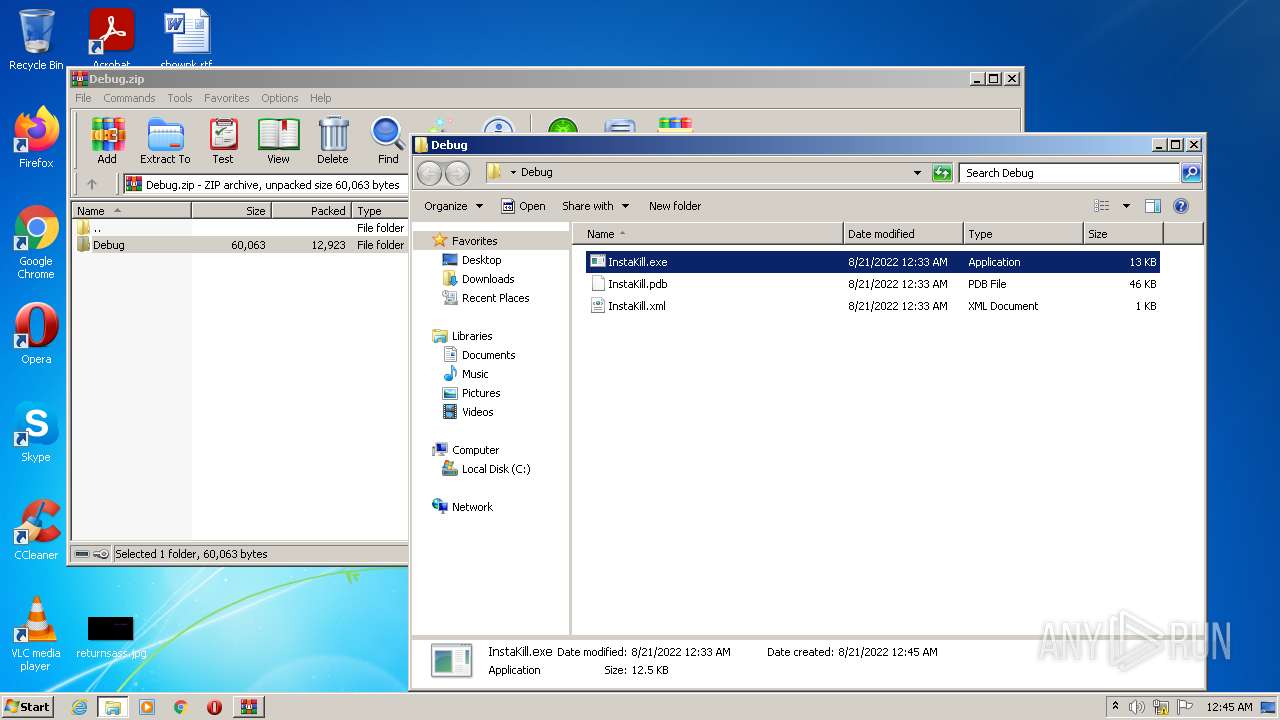Click the Explorer Forward button
Screen dimensions: 1280x720
(457, 173)
